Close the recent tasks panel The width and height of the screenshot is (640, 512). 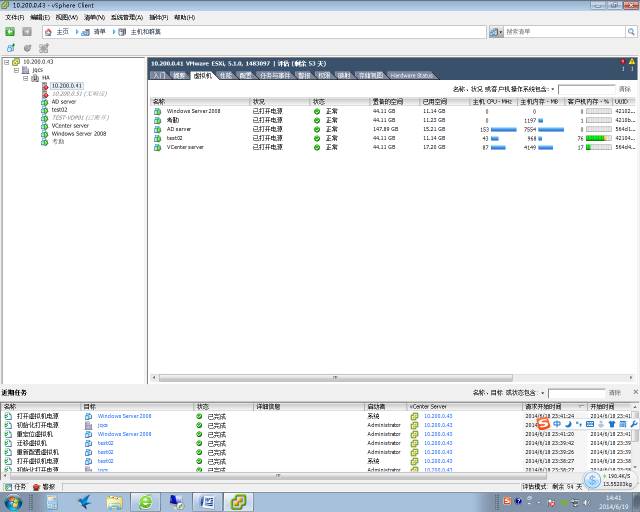pos(636,392)
